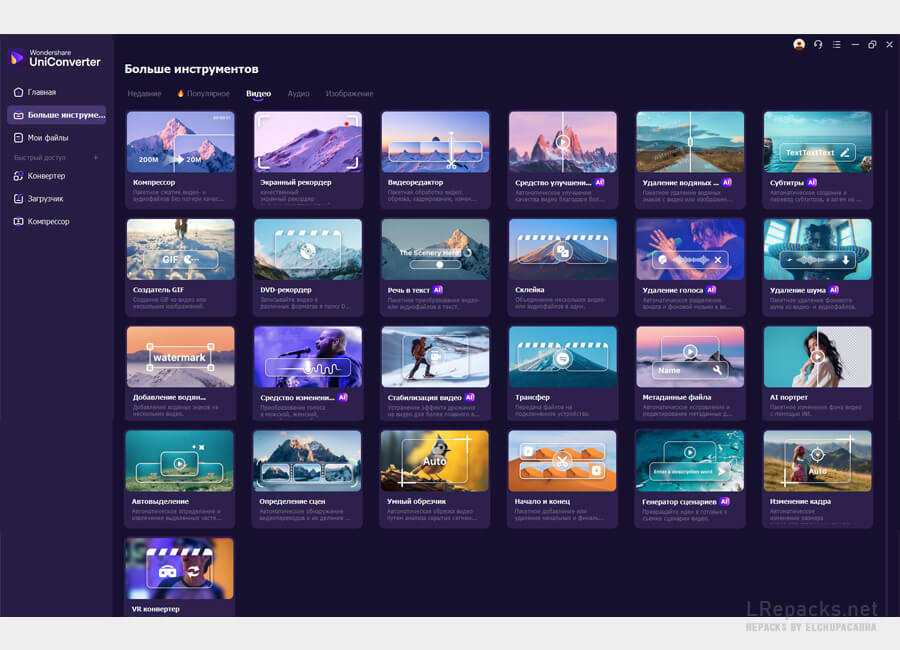
Task: Open the Экранный рекордер tool card
Action: (x=308, y=158)
